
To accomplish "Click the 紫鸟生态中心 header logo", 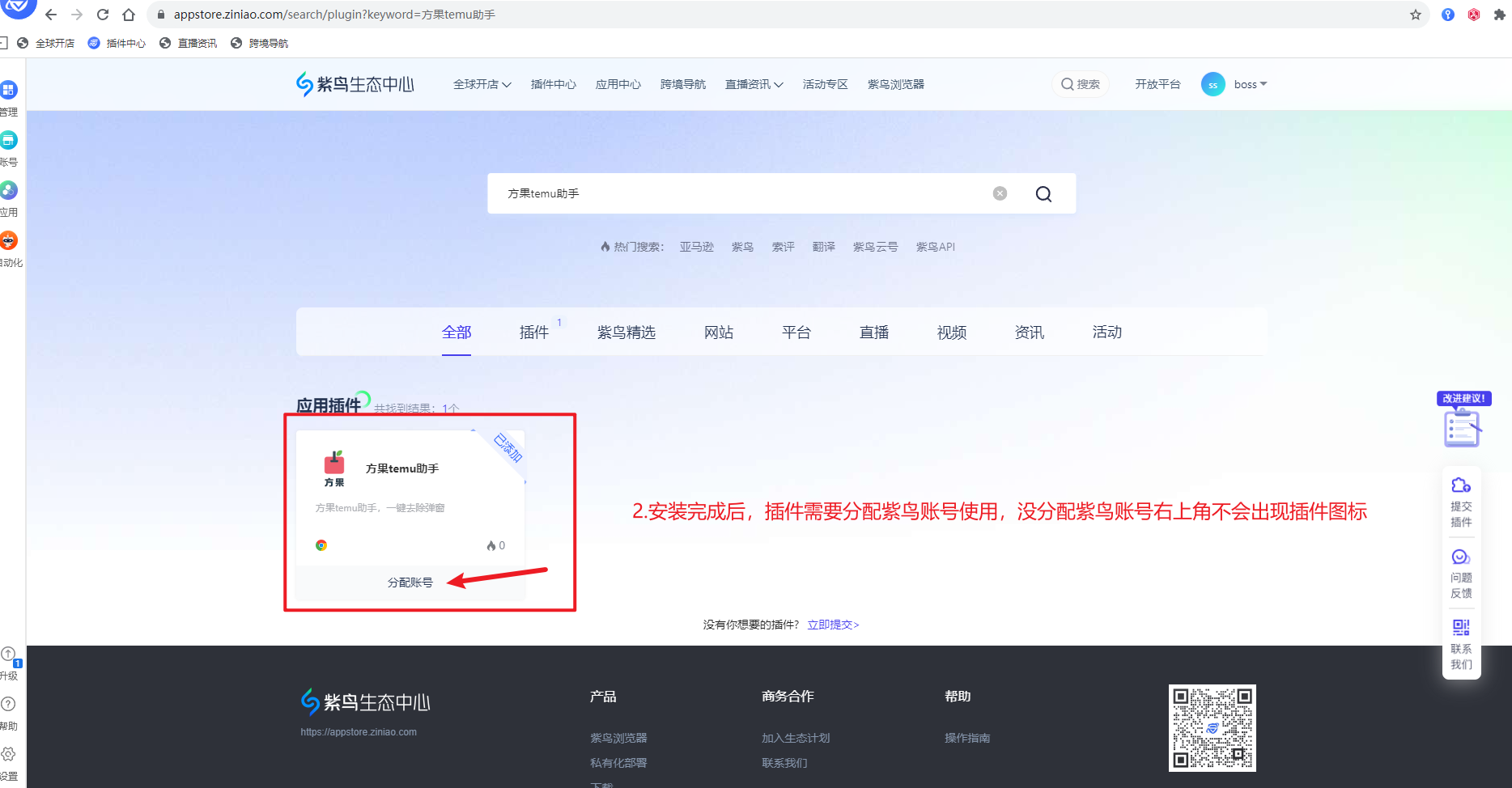I will coord(355,84).
